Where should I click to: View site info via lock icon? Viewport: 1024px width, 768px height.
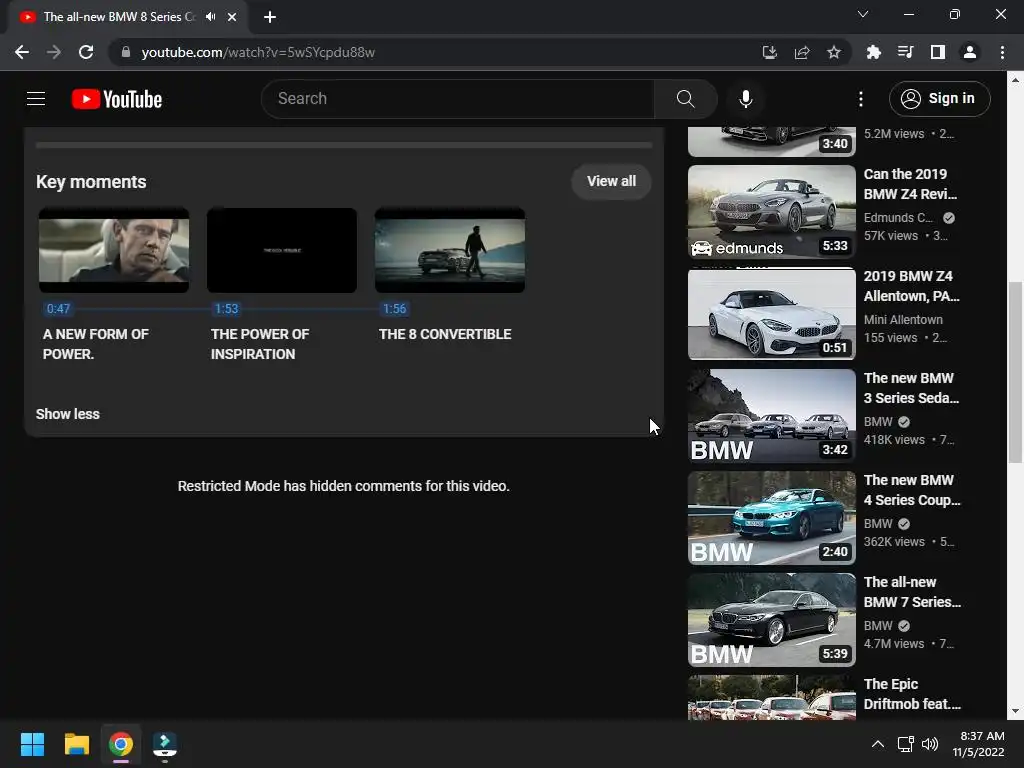click(126, 52)
